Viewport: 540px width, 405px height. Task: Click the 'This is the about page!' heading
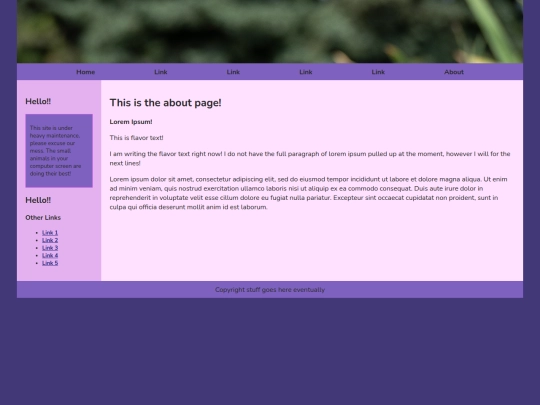tap(166, 103)
